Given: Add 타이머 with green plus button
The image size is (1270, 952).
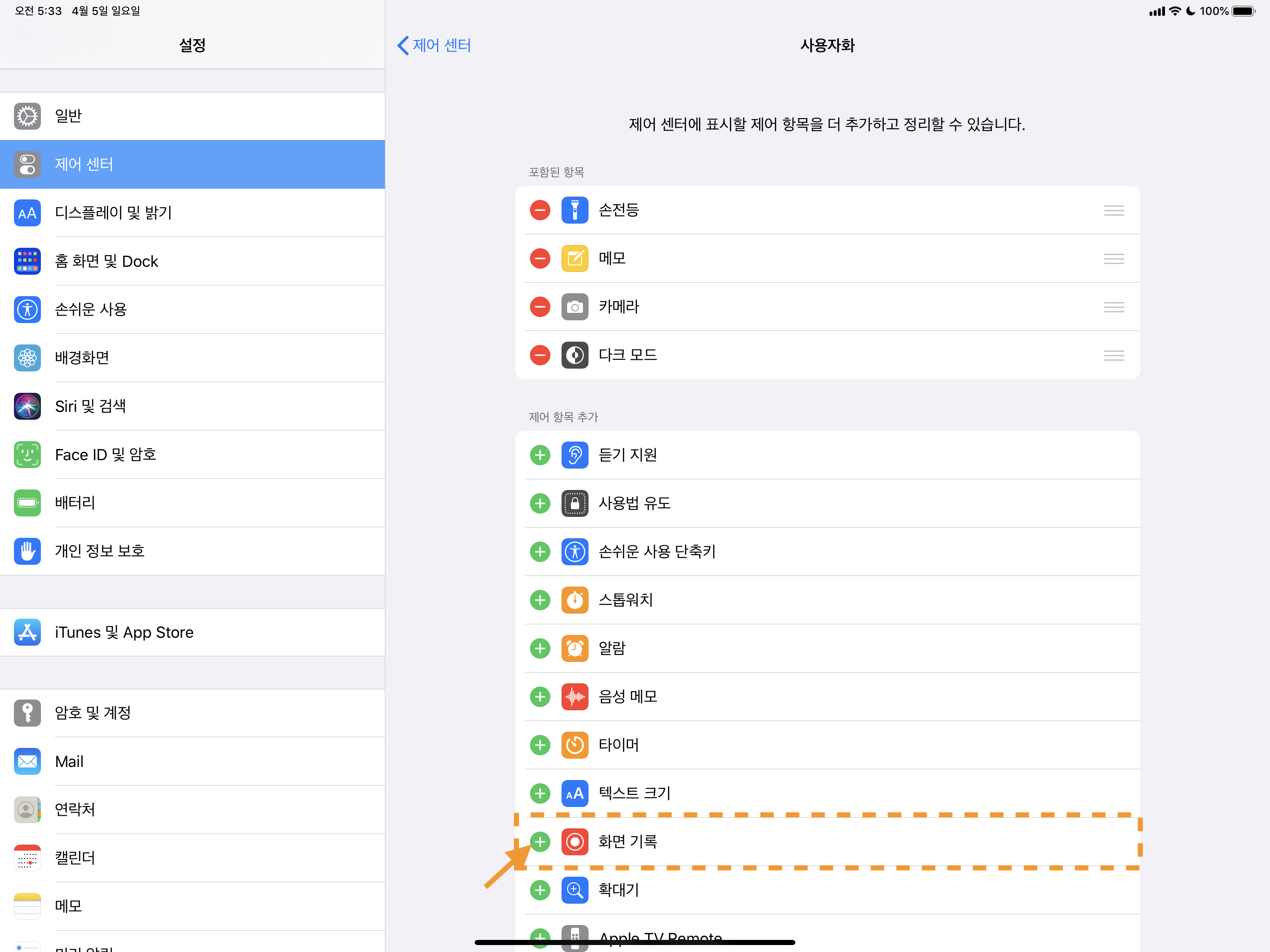Looking at the screenshot, I should pos(540,745).
